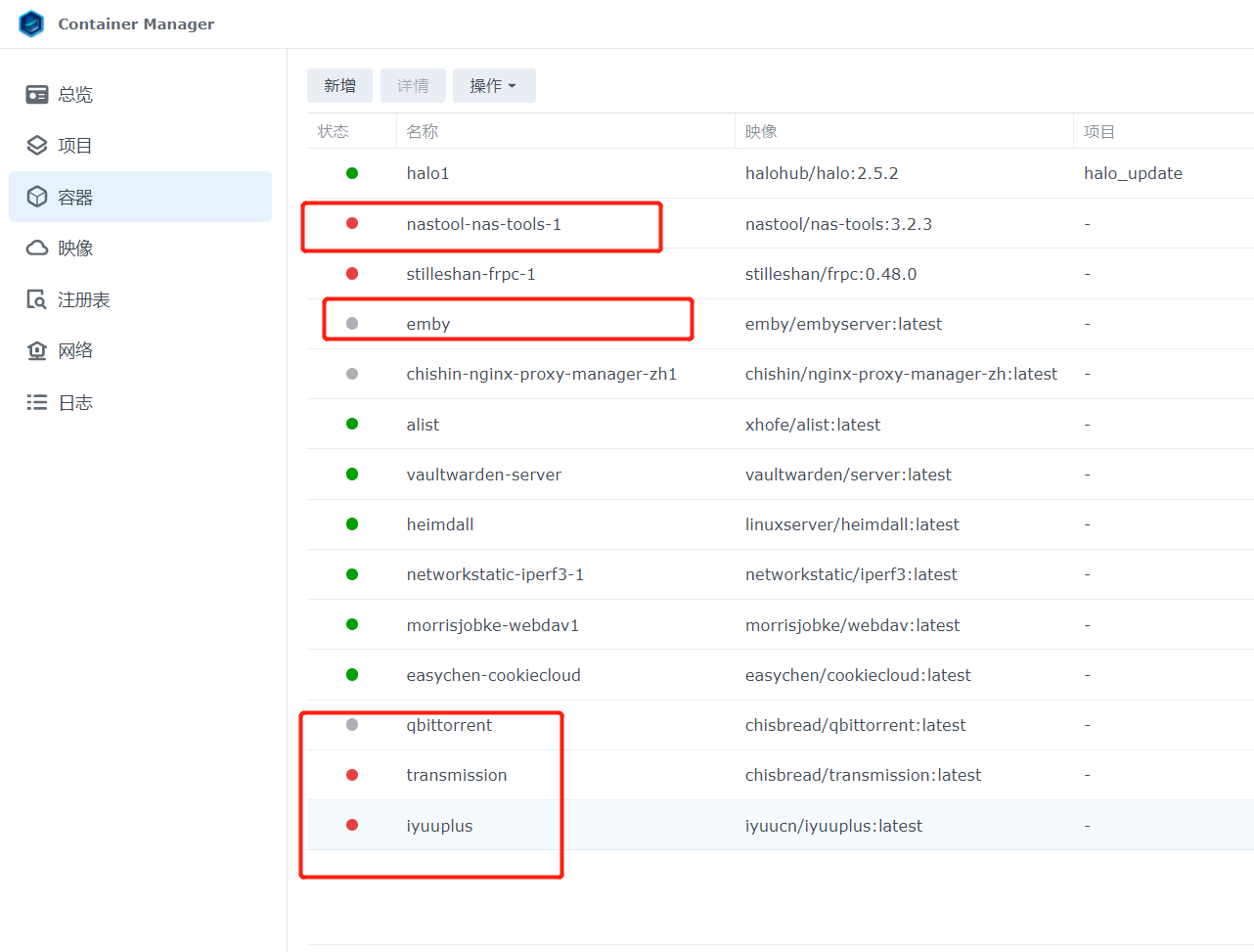The image size is (1254, 952).
Task: Select the easychen-cookiecloud container
Action: [x=494, y=675]
